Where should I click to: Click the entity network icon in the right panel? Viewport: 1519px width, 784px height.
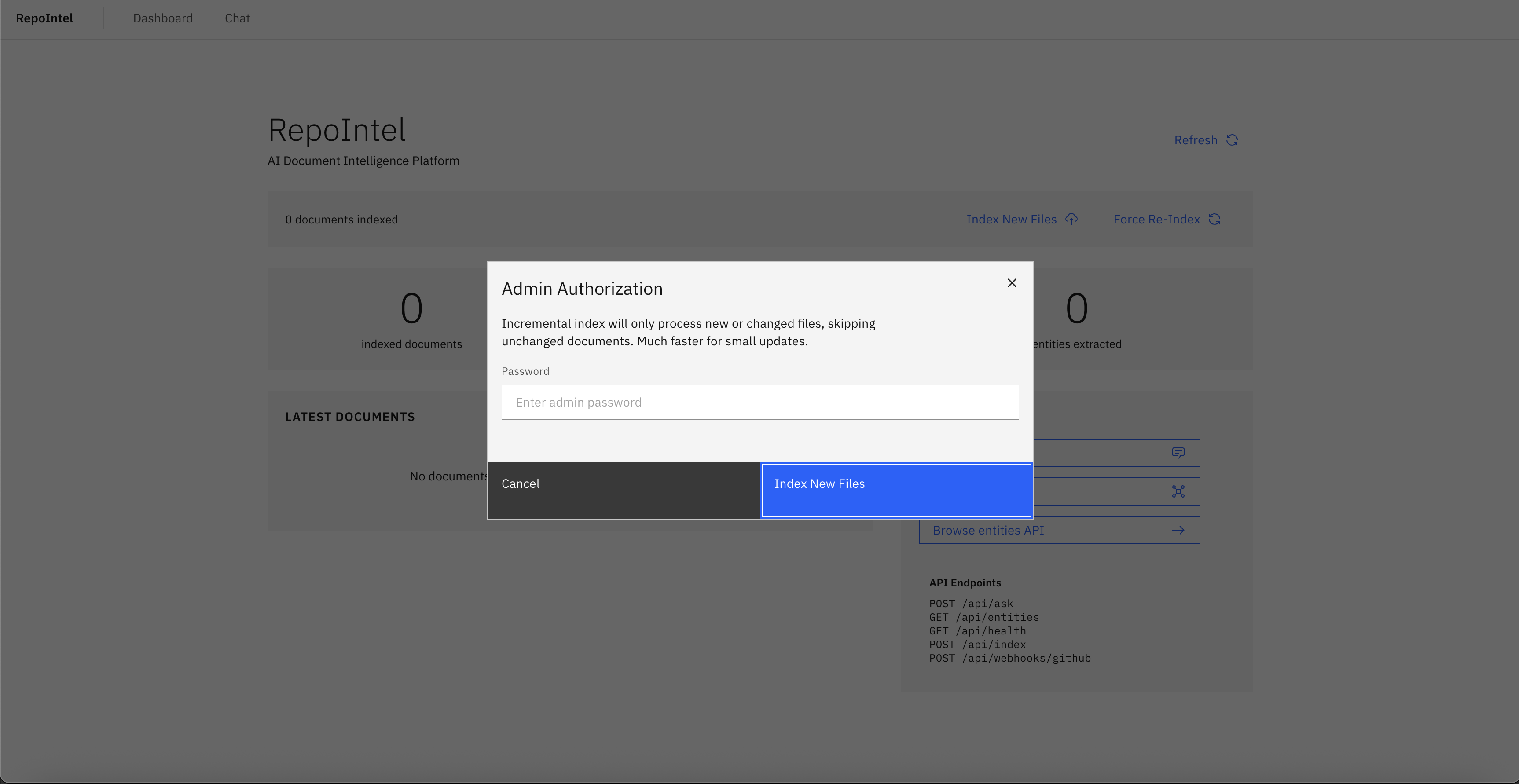point(1178,491)
